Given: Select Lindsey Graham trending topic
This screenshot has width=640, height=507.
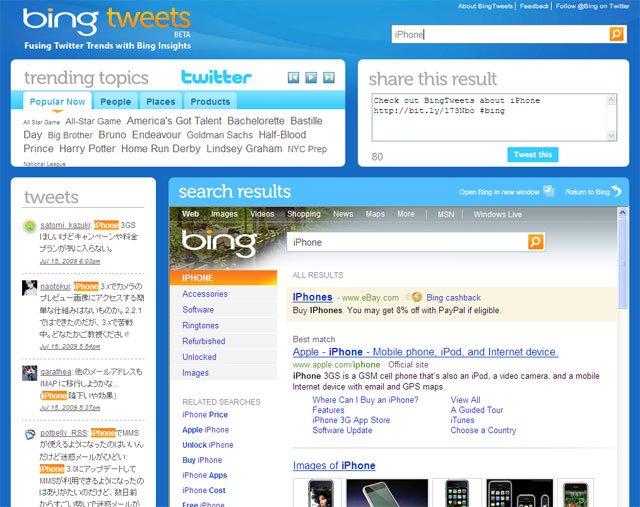Looking at the screenshot, I should (244, 149).
